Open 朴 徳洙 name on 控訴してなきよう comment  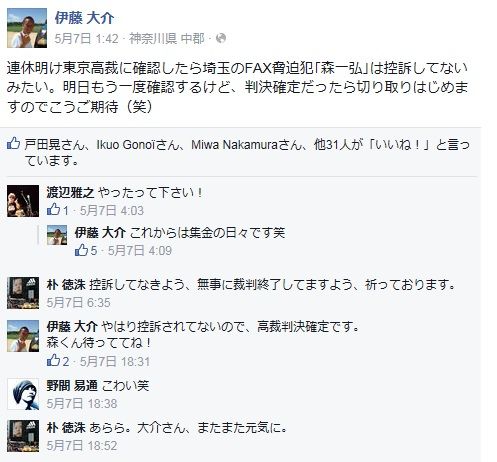point(66,284)
